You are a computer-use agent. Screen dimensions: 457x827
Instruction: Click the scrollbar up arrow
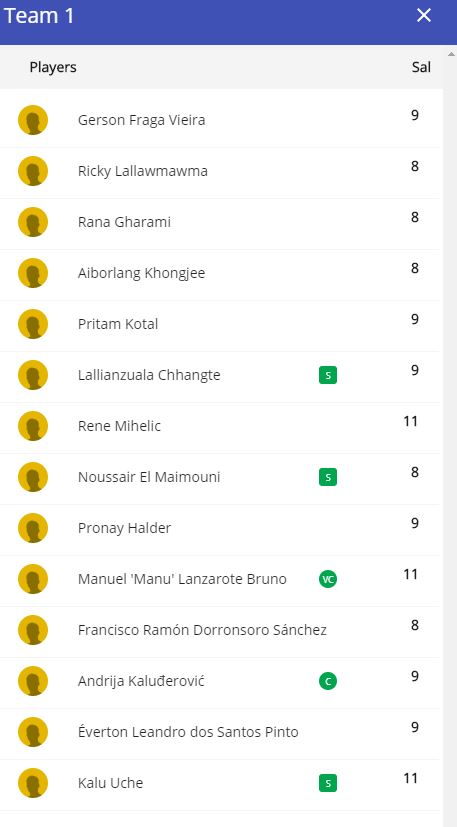451,54
